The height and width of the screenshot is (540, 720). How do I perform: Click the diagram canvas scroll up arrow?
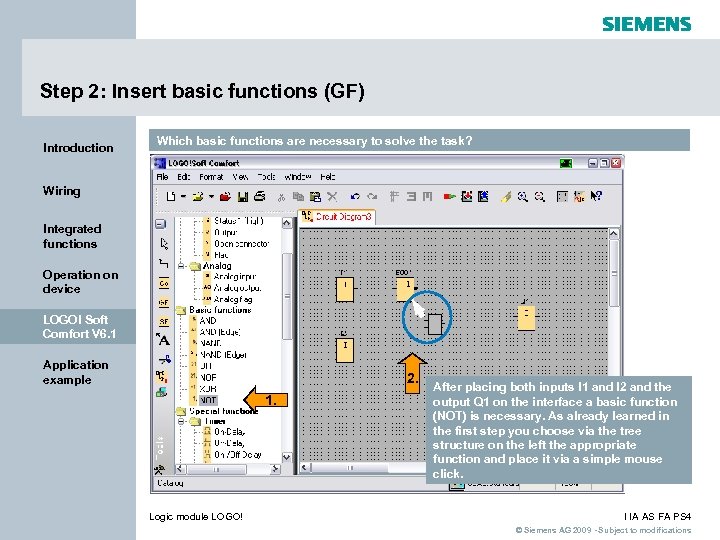coord(613,233)
